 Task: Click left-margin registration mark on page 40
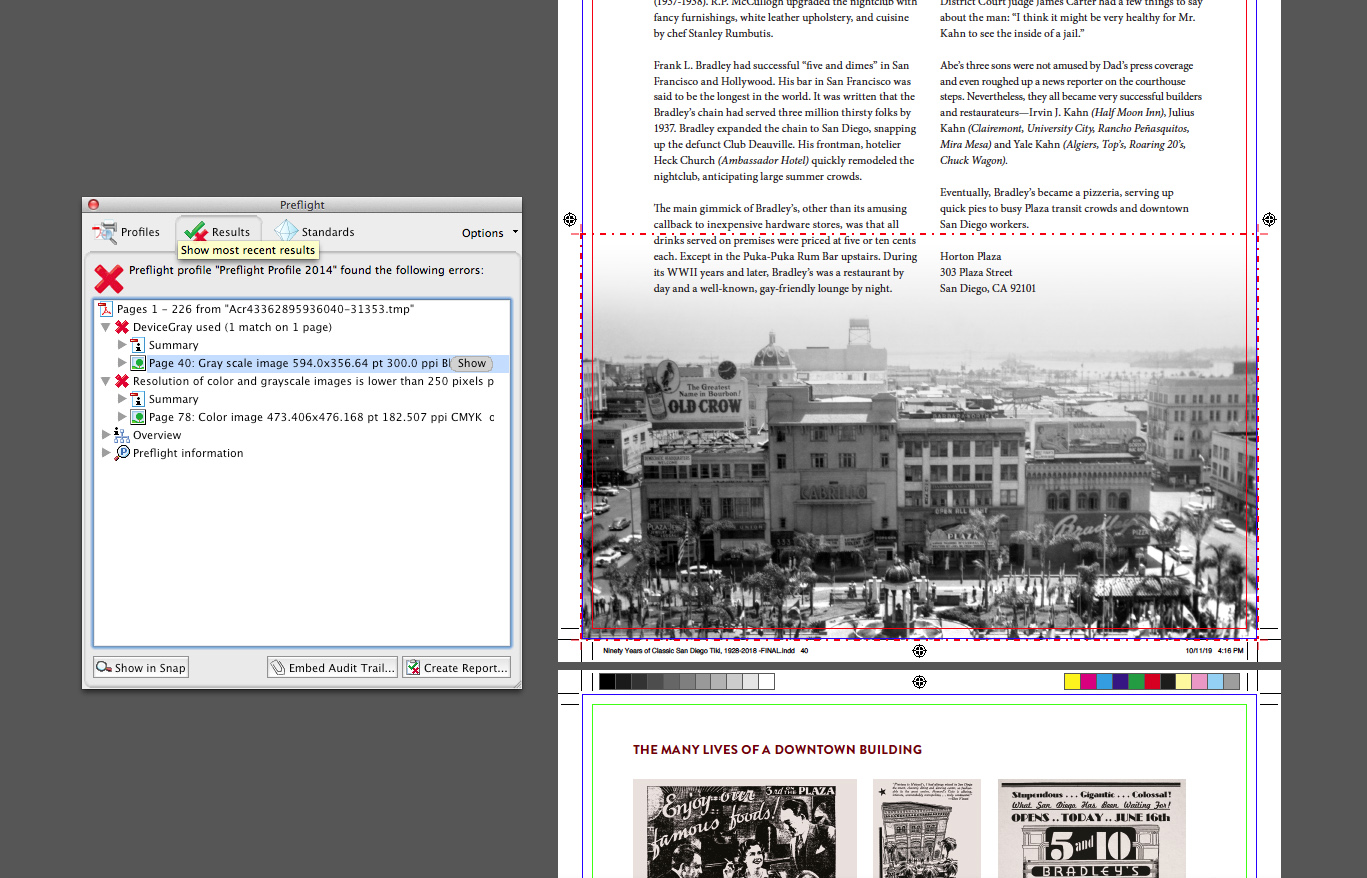tap(570, 219)
